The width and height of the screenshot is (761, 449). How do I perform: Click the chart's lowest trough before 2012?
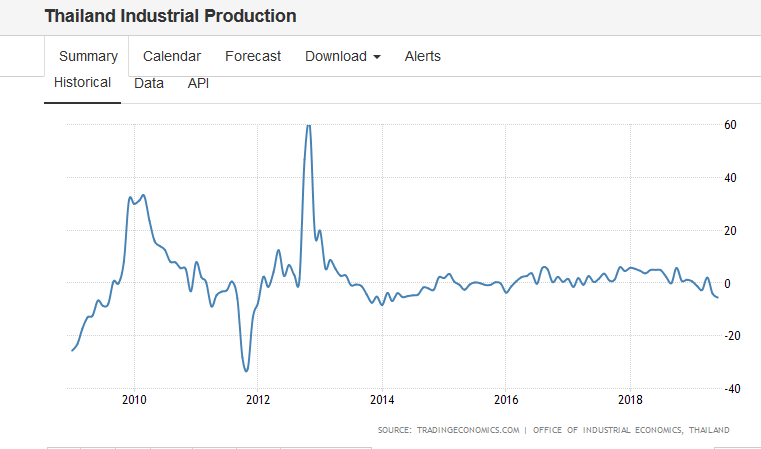click(246, 371)
